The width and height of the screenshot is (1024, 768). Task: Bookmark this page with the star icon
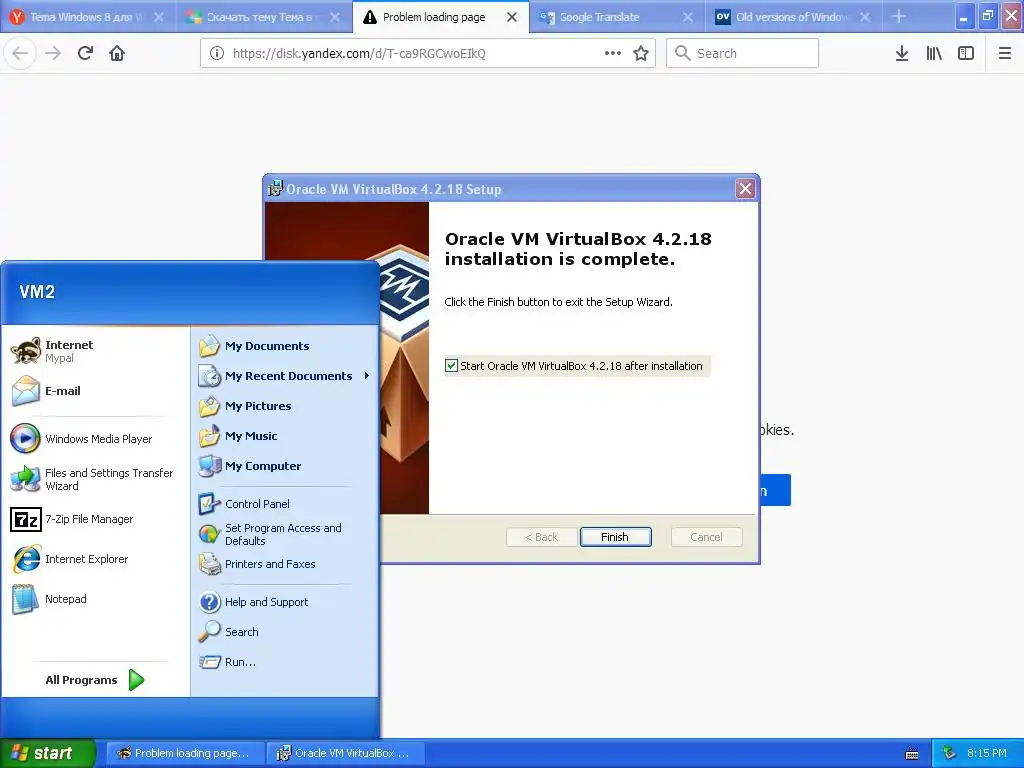click(x=641, y=53)
